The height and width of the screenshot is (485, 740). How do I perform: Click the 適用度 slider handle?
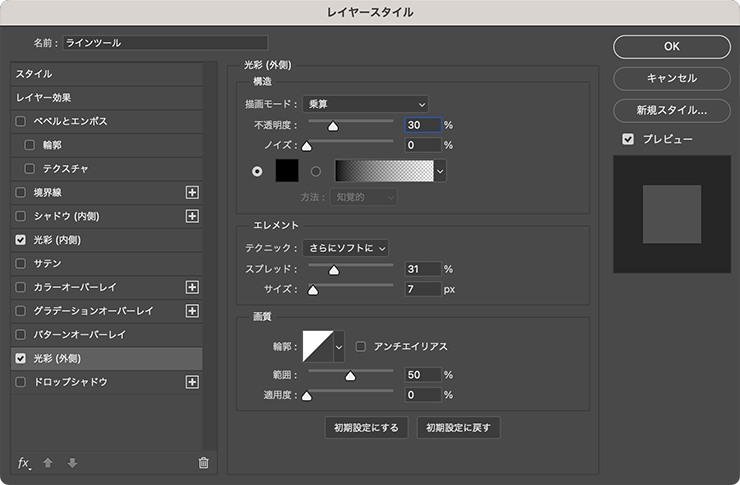307,396
